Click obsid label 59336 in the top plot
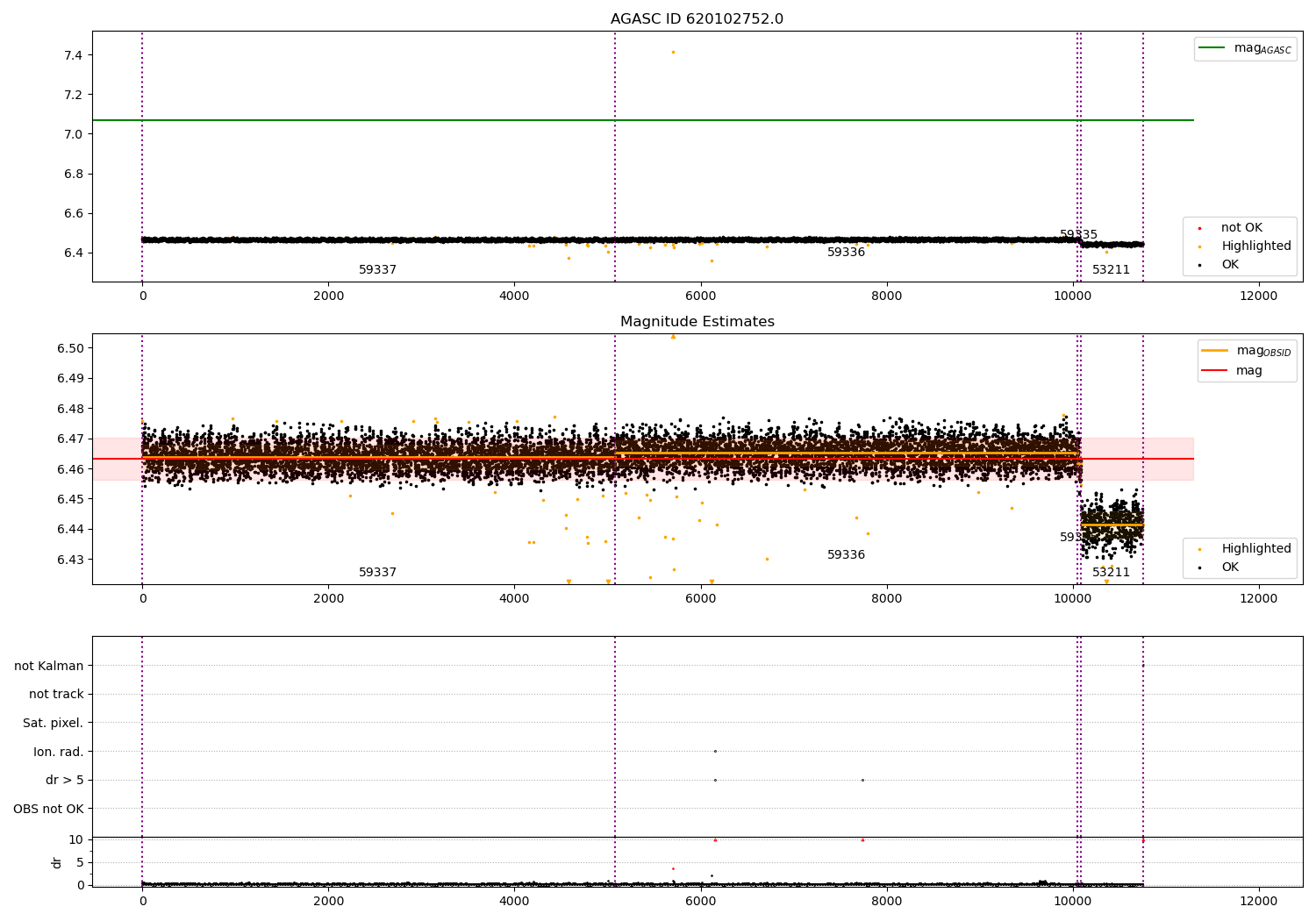The image size is (1316, 921). coord(846,253)
